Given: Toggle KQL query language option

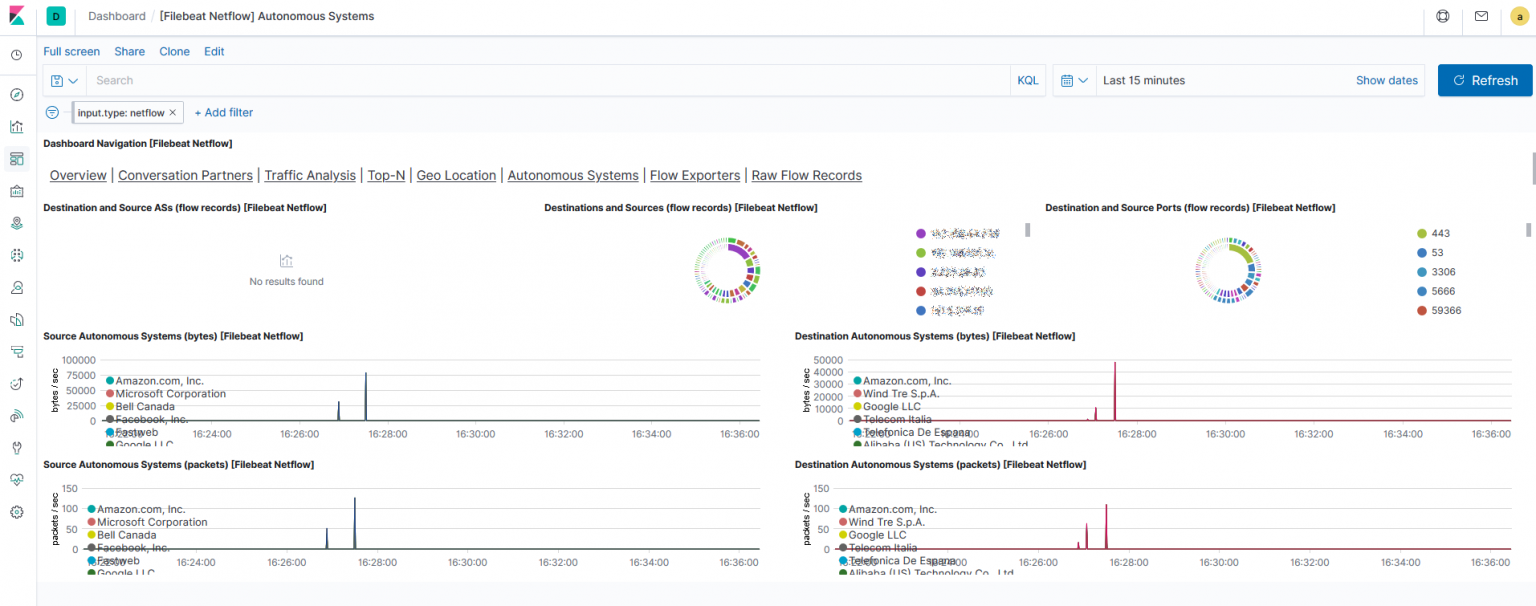Looking at the screenshot, I should tap(1027, 80).
